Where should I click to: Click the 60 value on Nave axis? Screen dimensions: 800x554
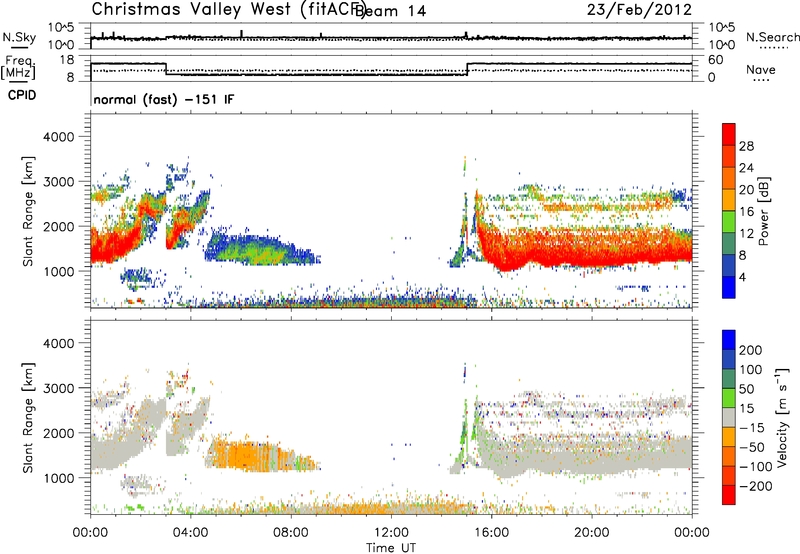[x=716, y=60]
